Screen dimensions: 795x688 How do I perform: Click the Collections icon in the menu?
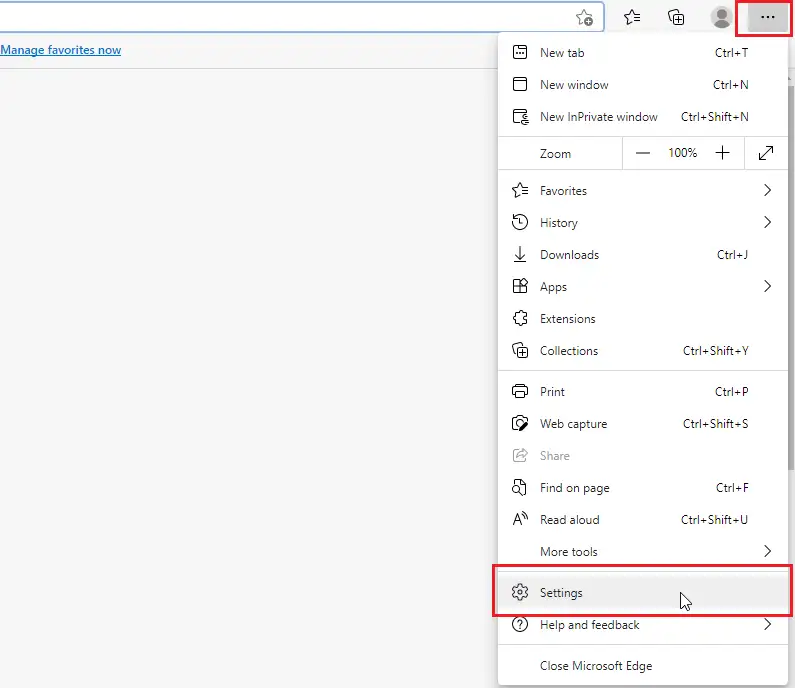point(520,350)
